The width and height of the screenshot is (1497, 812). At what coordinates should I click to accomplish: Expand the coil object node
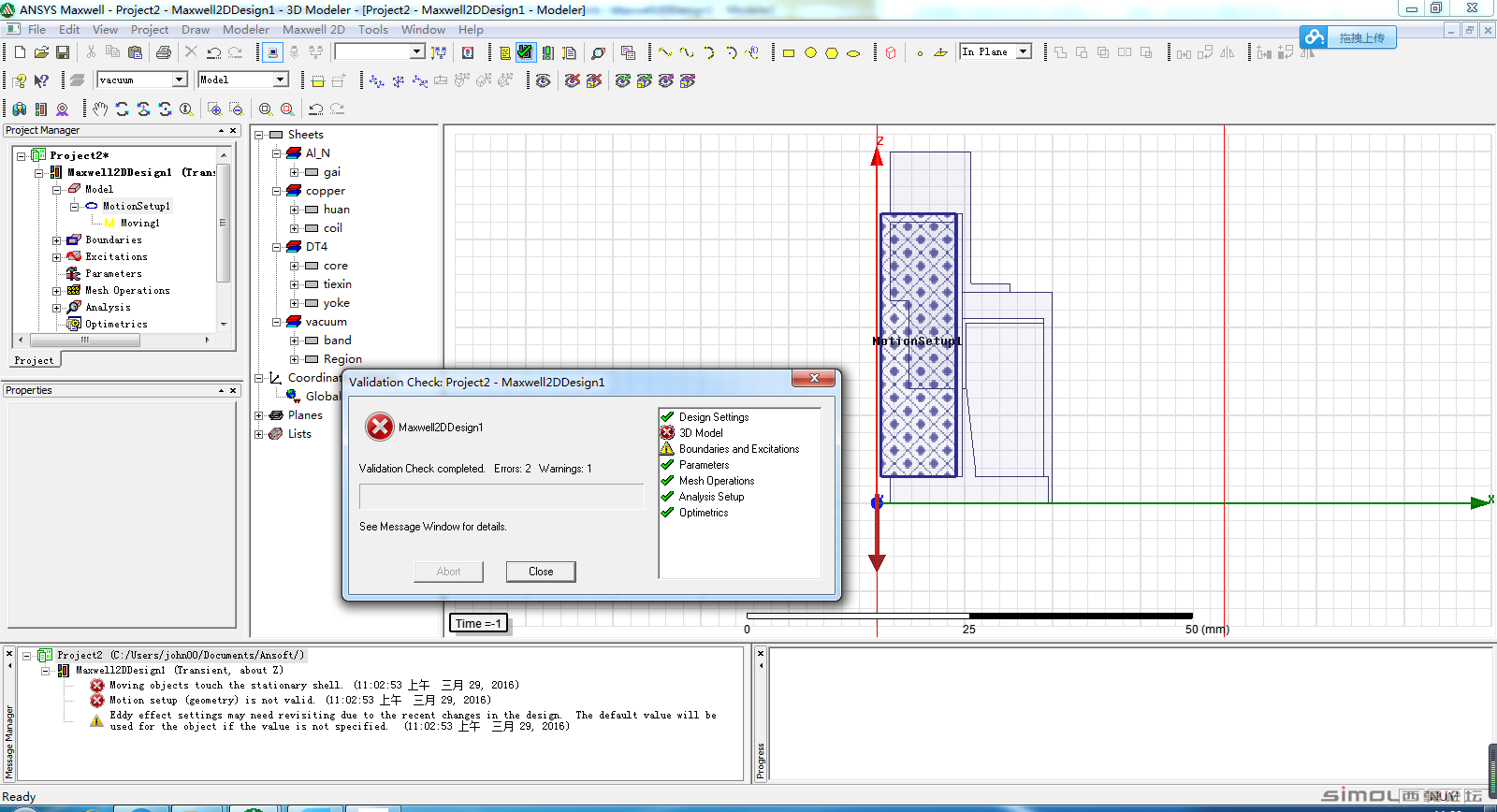295,228
